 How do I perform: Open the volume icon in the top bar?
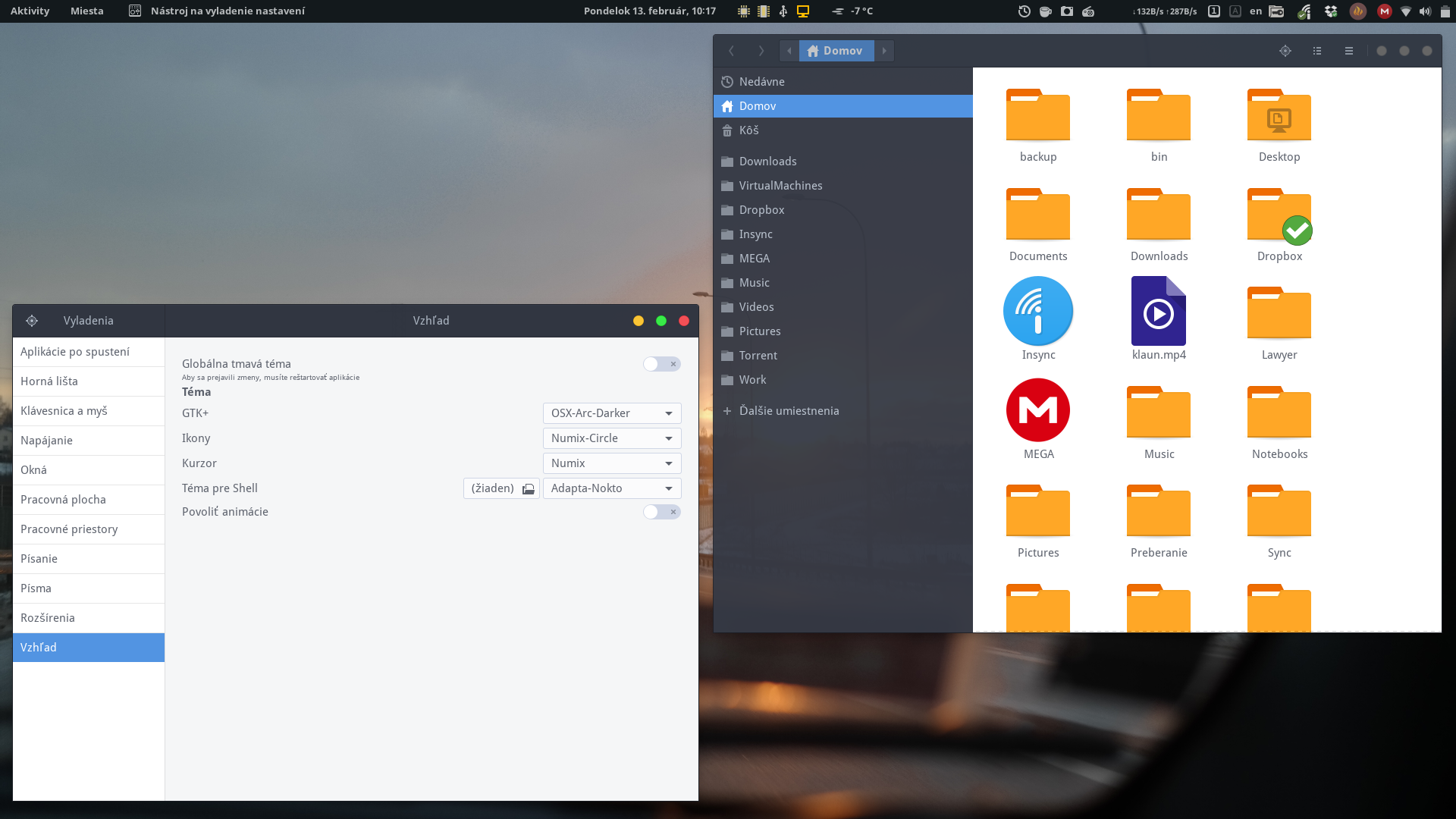click(1425, 11)
